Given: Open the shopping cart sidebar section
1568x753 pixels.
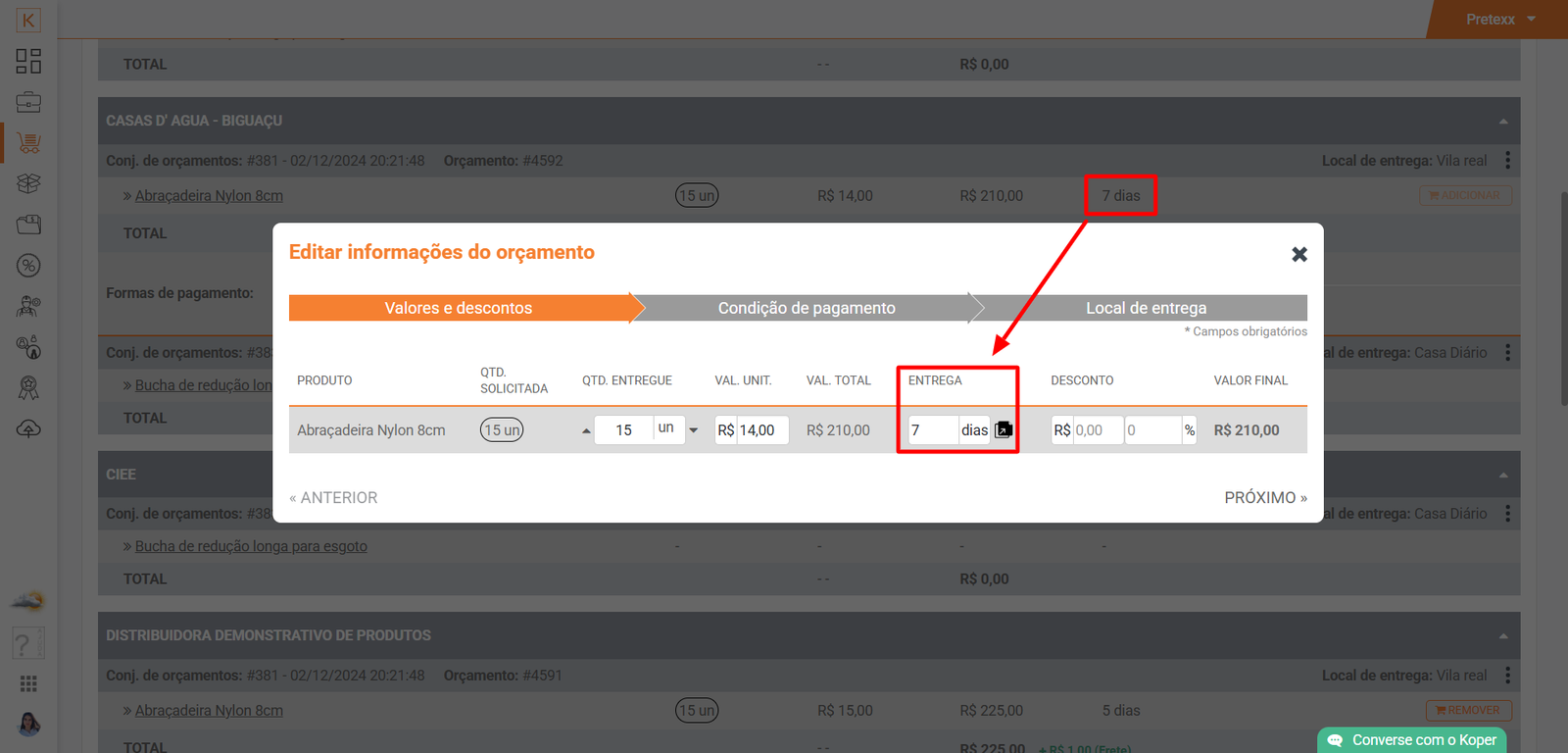Looking at the screenshot, I should [x=28, y=143].
